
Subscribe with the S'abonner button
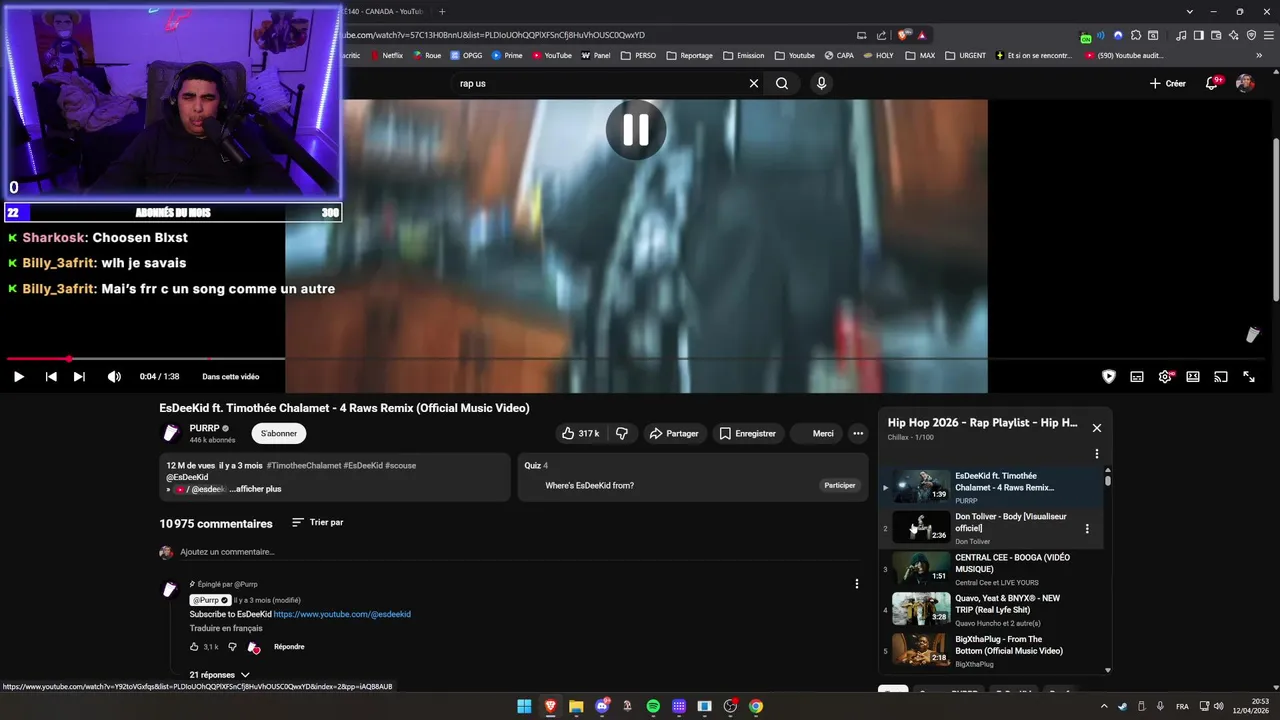[279, 433]
